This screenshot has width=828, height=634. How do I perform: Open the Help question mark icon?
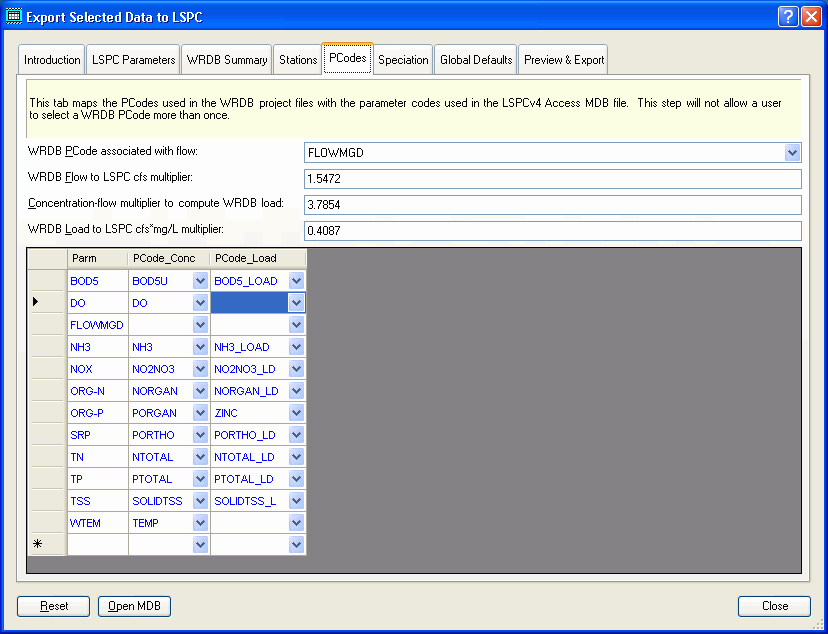(x=789, y=16)
